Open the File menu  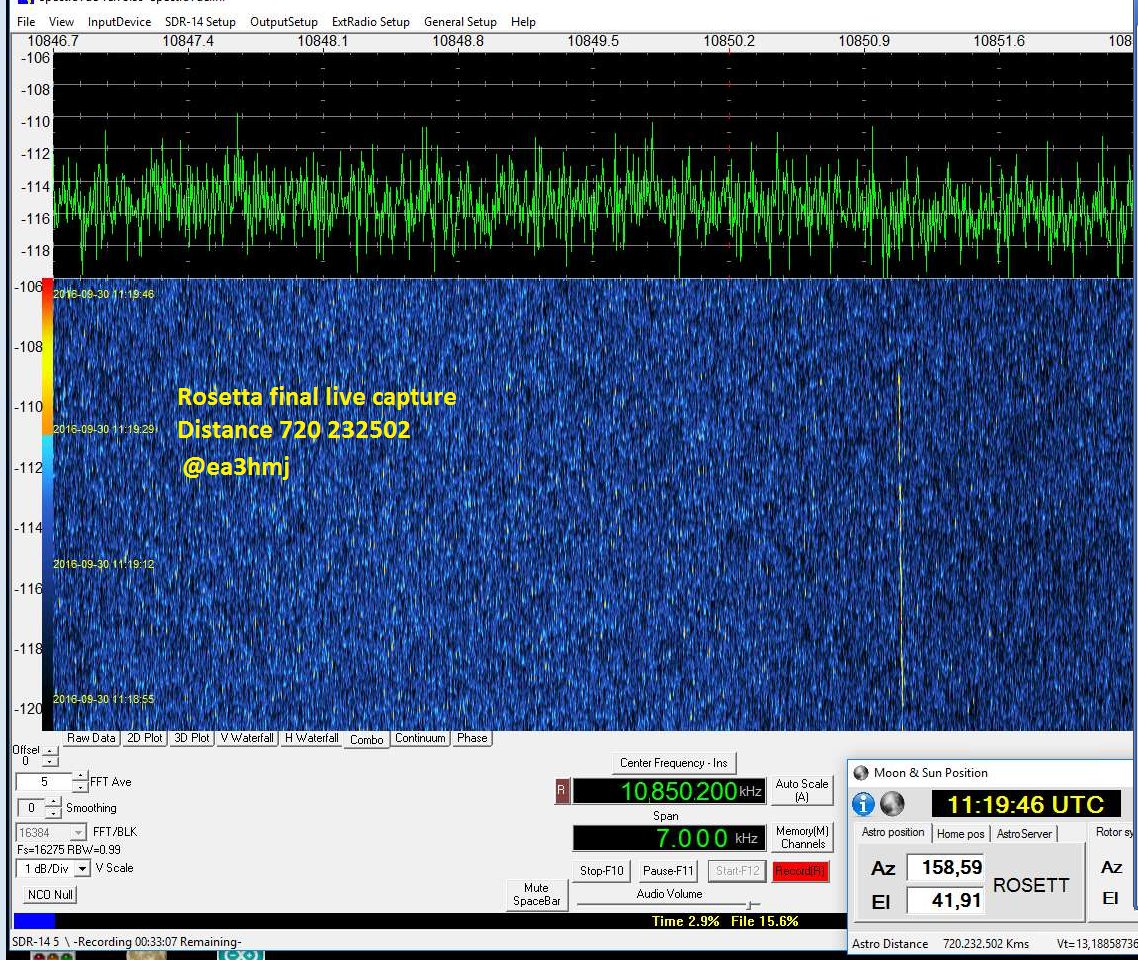[x=26, y=22]
